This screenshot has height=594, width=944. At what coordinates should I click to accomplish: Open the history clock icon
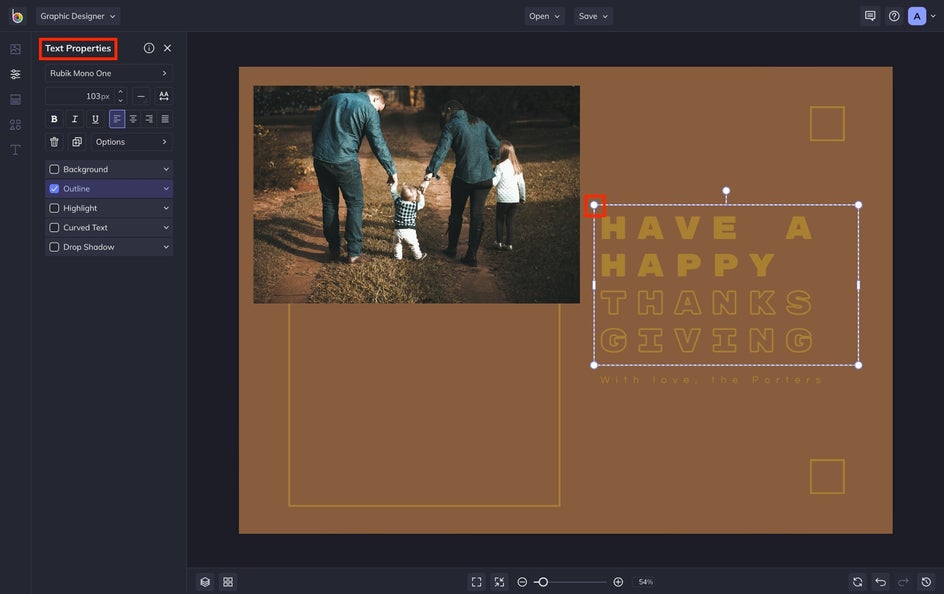(x=926, y=582)
